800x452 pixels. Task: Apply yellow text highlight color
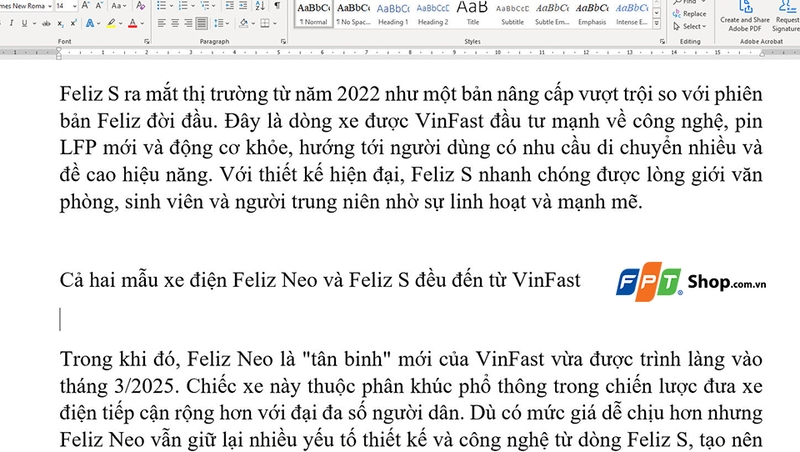[111, 23]
